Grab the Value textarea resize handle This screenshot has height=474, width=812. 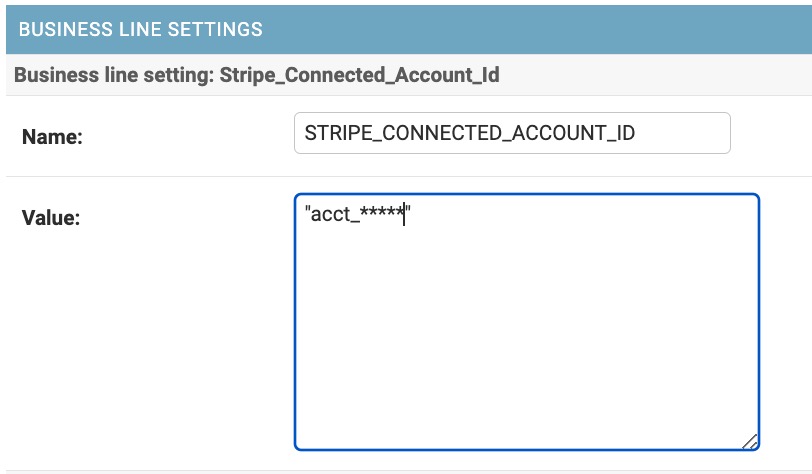pyautogui.click(x=751, y=441)
